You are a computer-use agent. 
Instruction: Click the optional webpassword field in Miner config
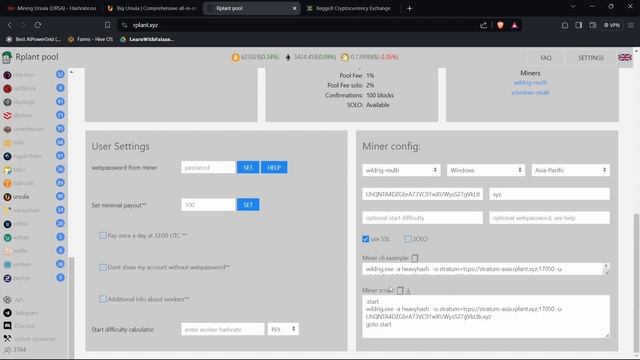[549, 218]
